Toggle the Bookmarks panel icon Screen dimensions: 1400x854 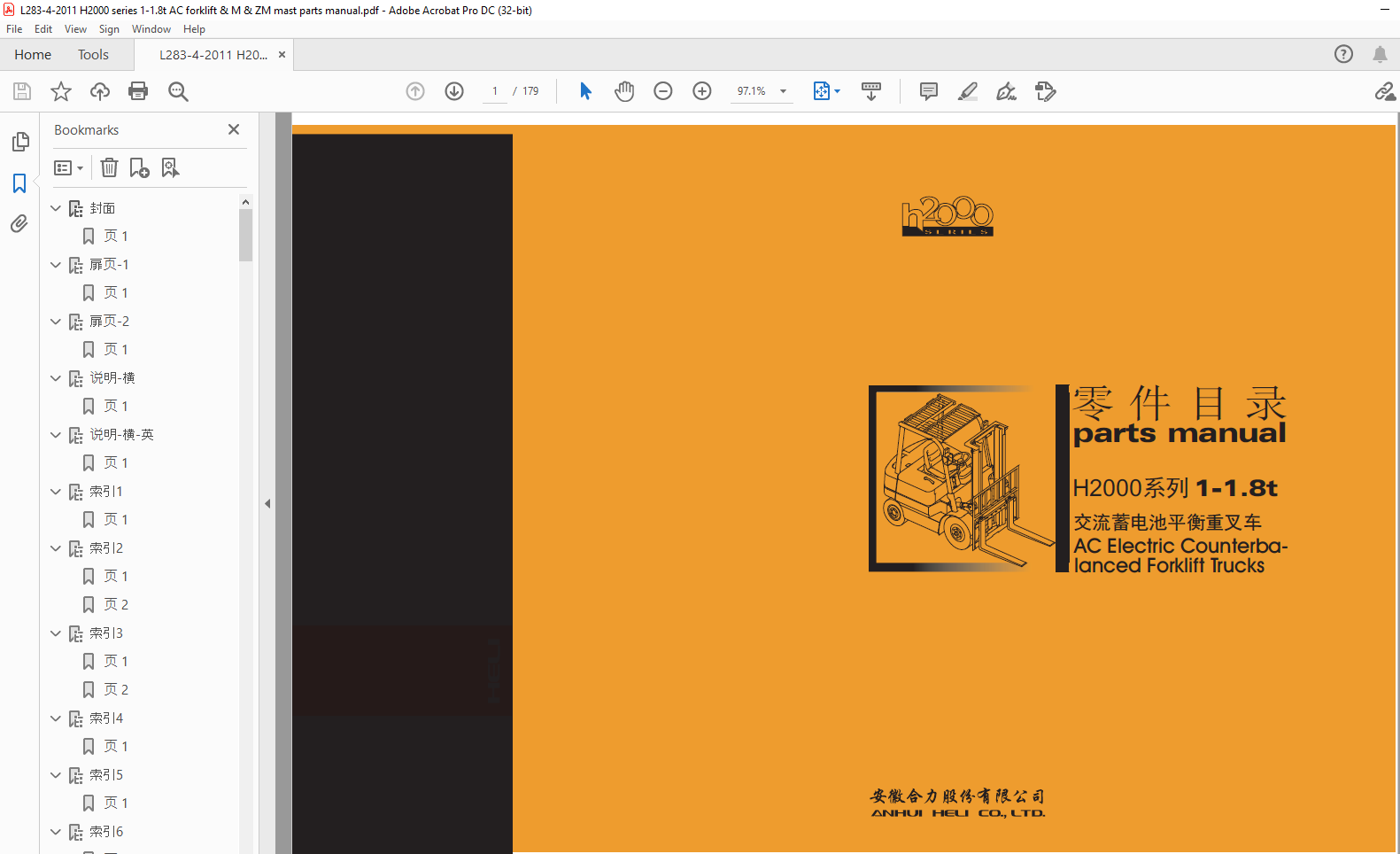click(x=19, y=183)
